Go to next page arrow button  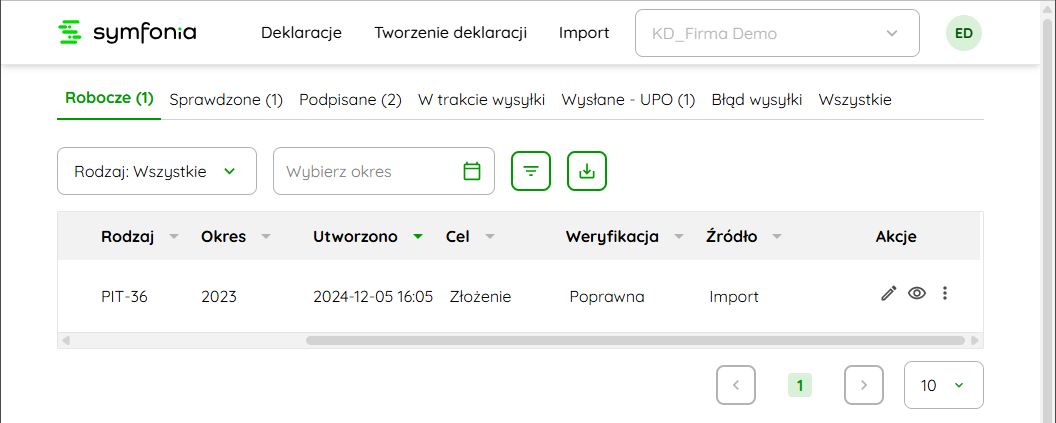pos(864,385)
